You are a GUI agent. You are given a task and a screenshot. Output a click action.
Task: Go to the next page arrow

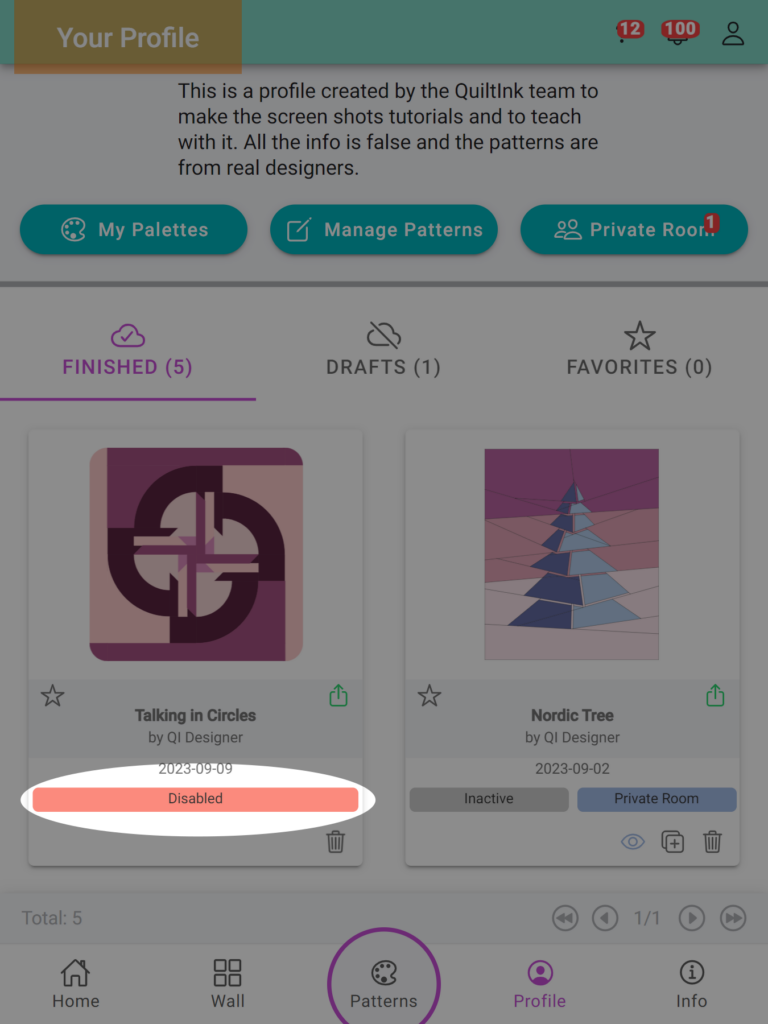pos(692,918)
